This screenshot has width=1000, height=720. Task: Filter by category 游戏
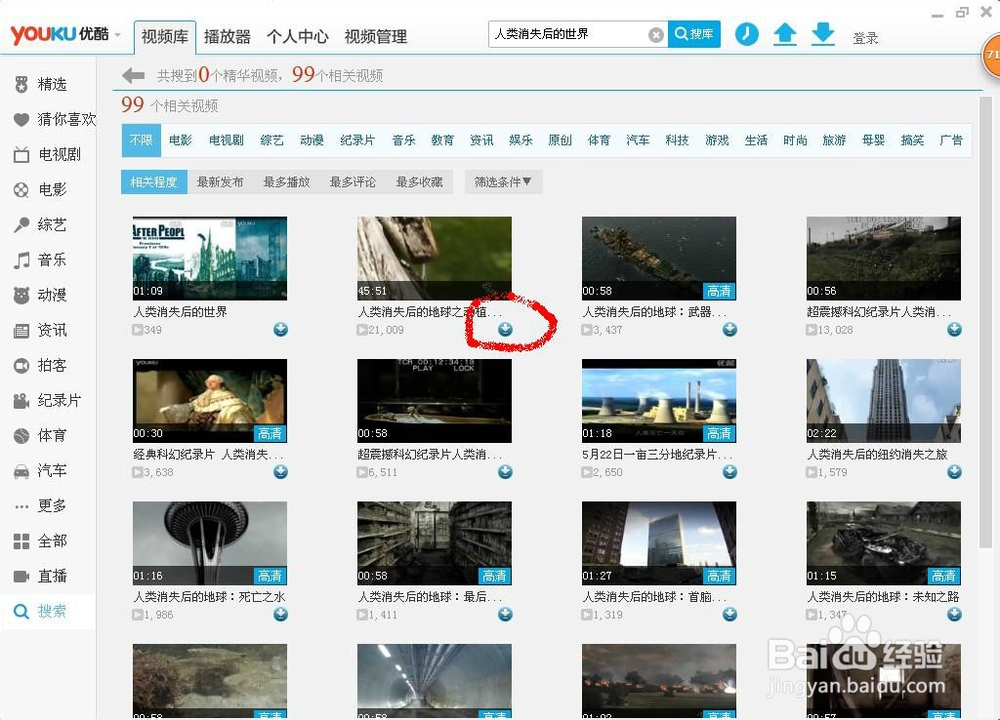click(716, 140)
